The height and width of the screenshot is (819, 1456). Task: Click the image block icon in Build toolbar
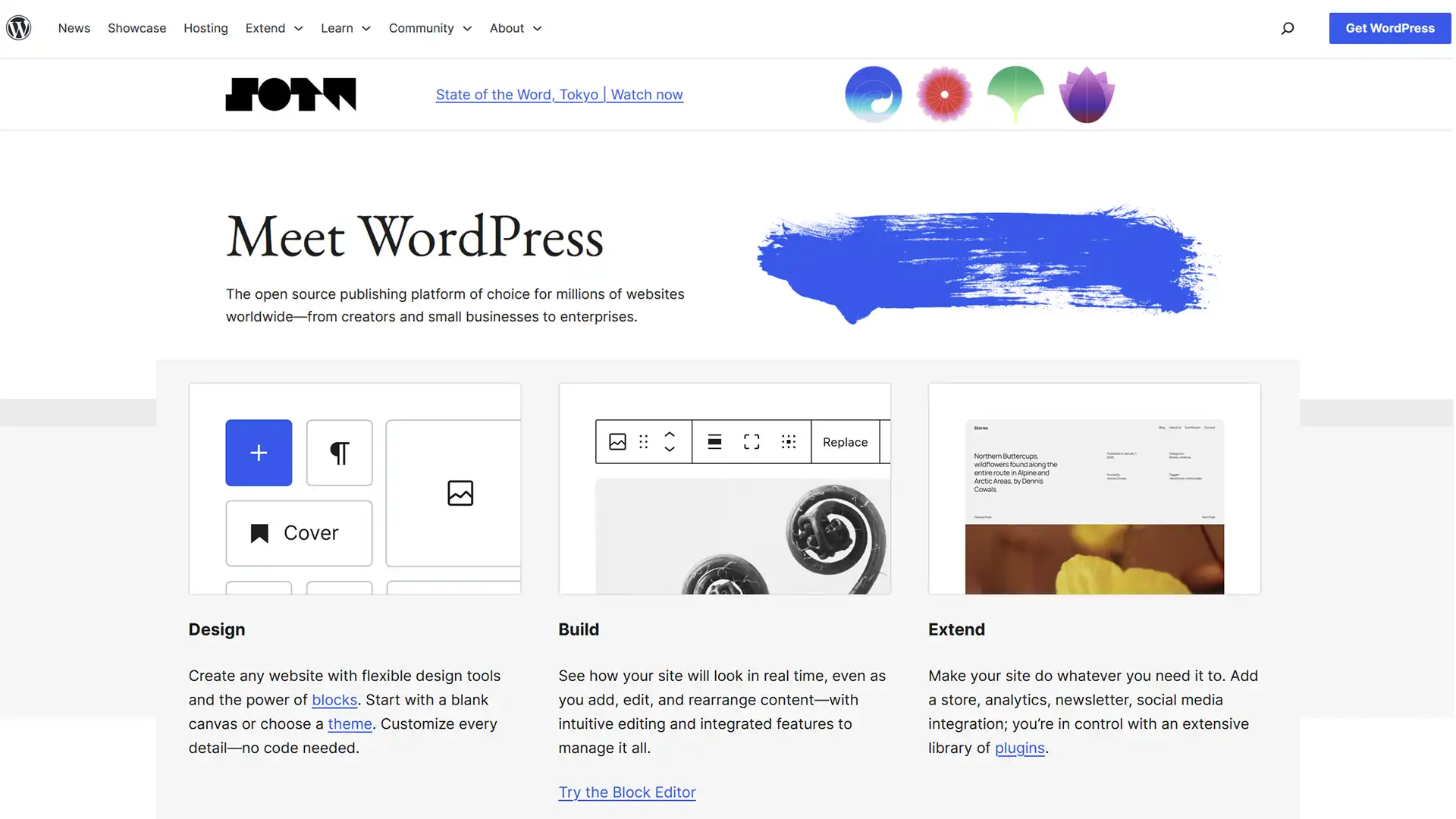point(617,442)
